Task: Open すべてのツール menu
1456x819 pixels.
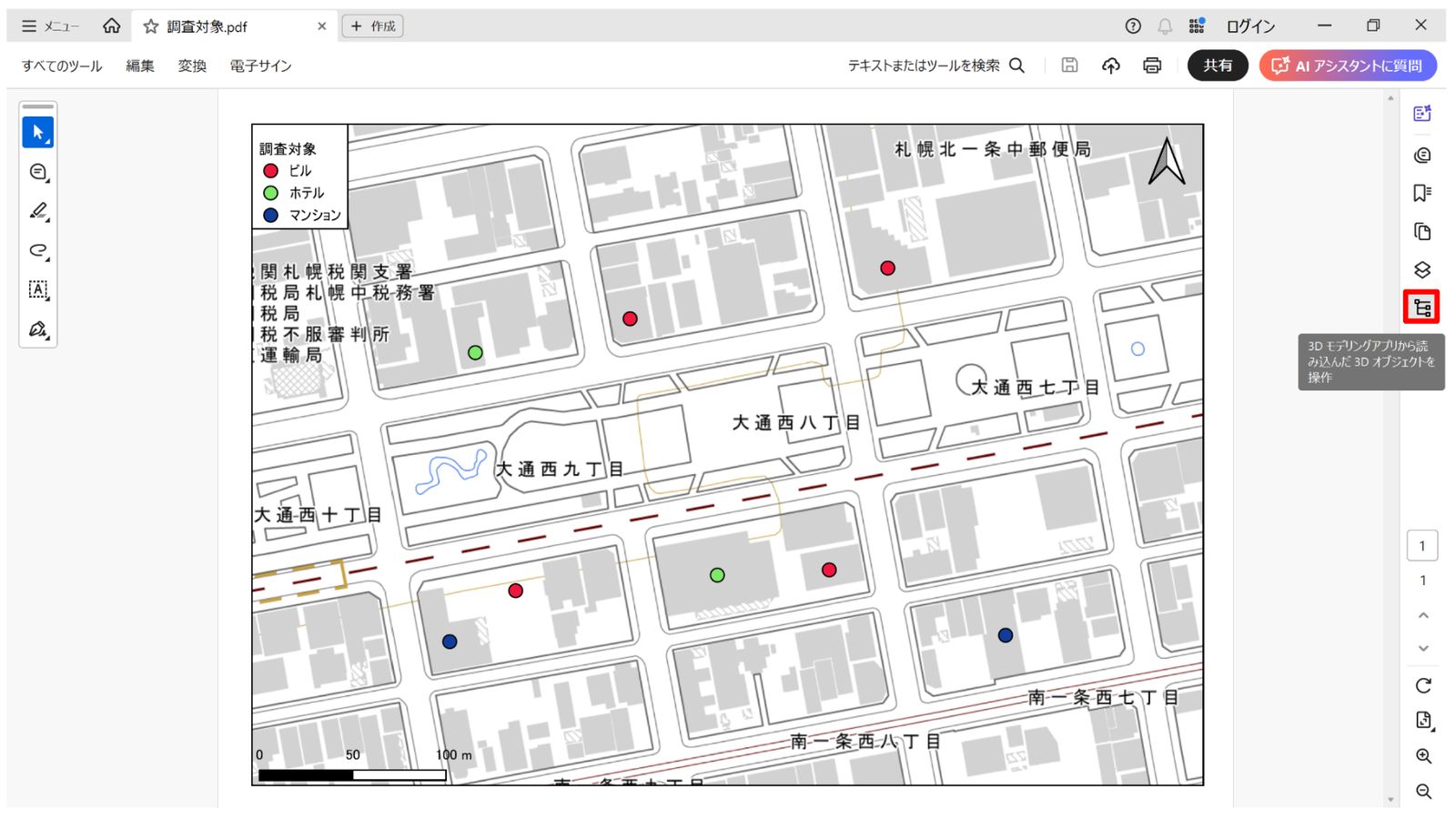Action: pyautogui.click(x=62, y=66)
